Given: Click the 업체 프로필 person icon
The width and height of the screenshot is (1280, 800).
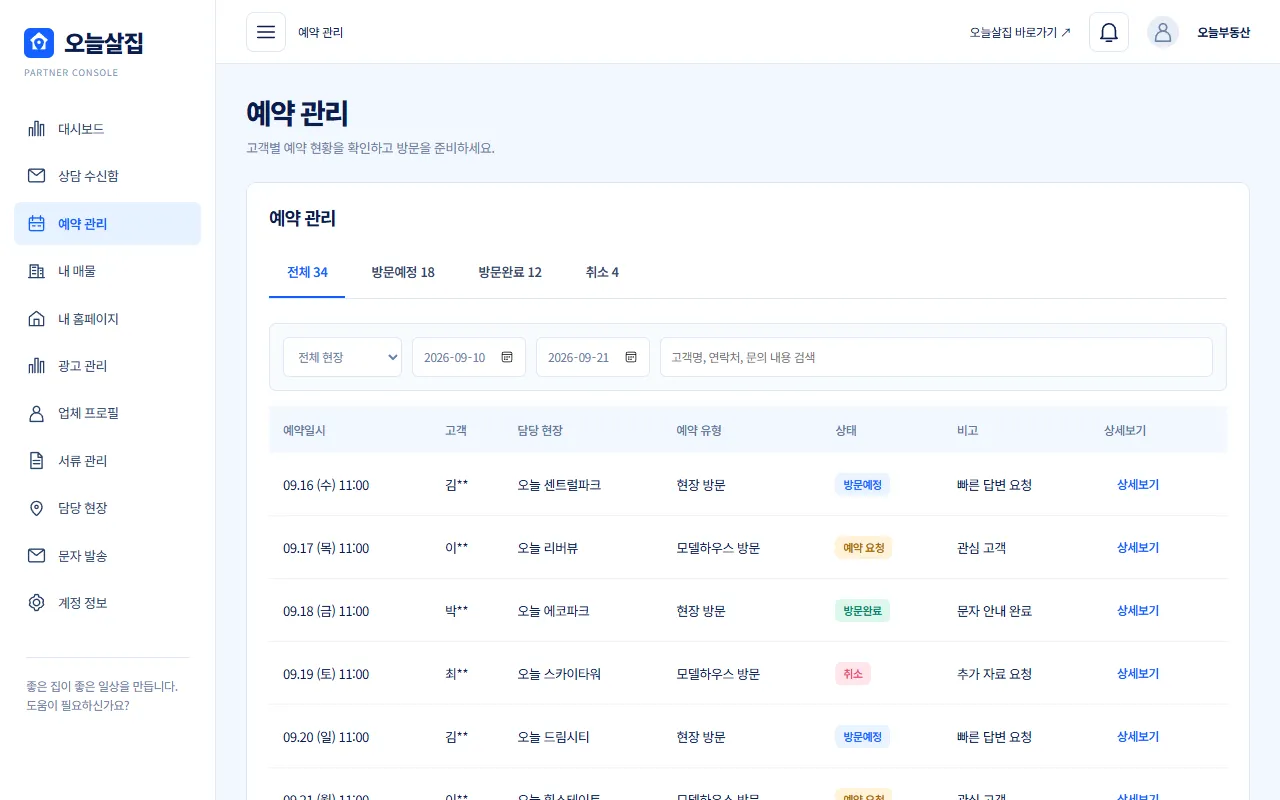Looking at the screenshot, I should click(37, 413).
